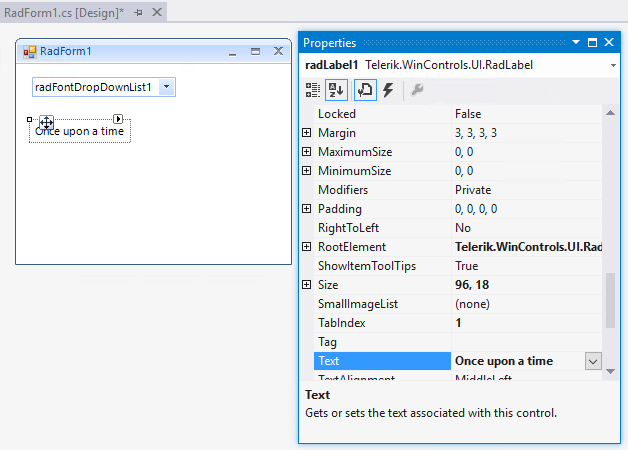This screenshot has height=450, width=628.
Task: Click the Properties grid scrollbar thumb
Action: pyautogui.click(x=610, y=300)
